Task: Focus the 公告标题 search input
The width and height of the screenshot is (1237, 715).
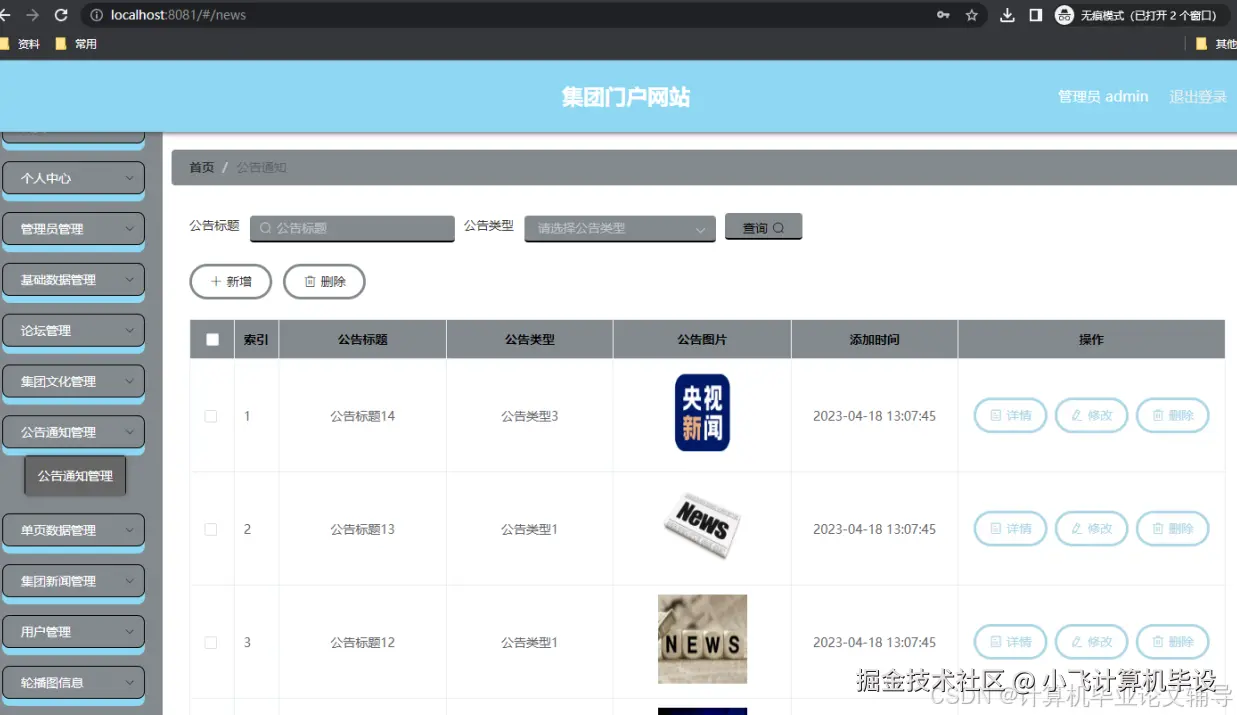Action: pyautogui.click(x=352, y=228)
